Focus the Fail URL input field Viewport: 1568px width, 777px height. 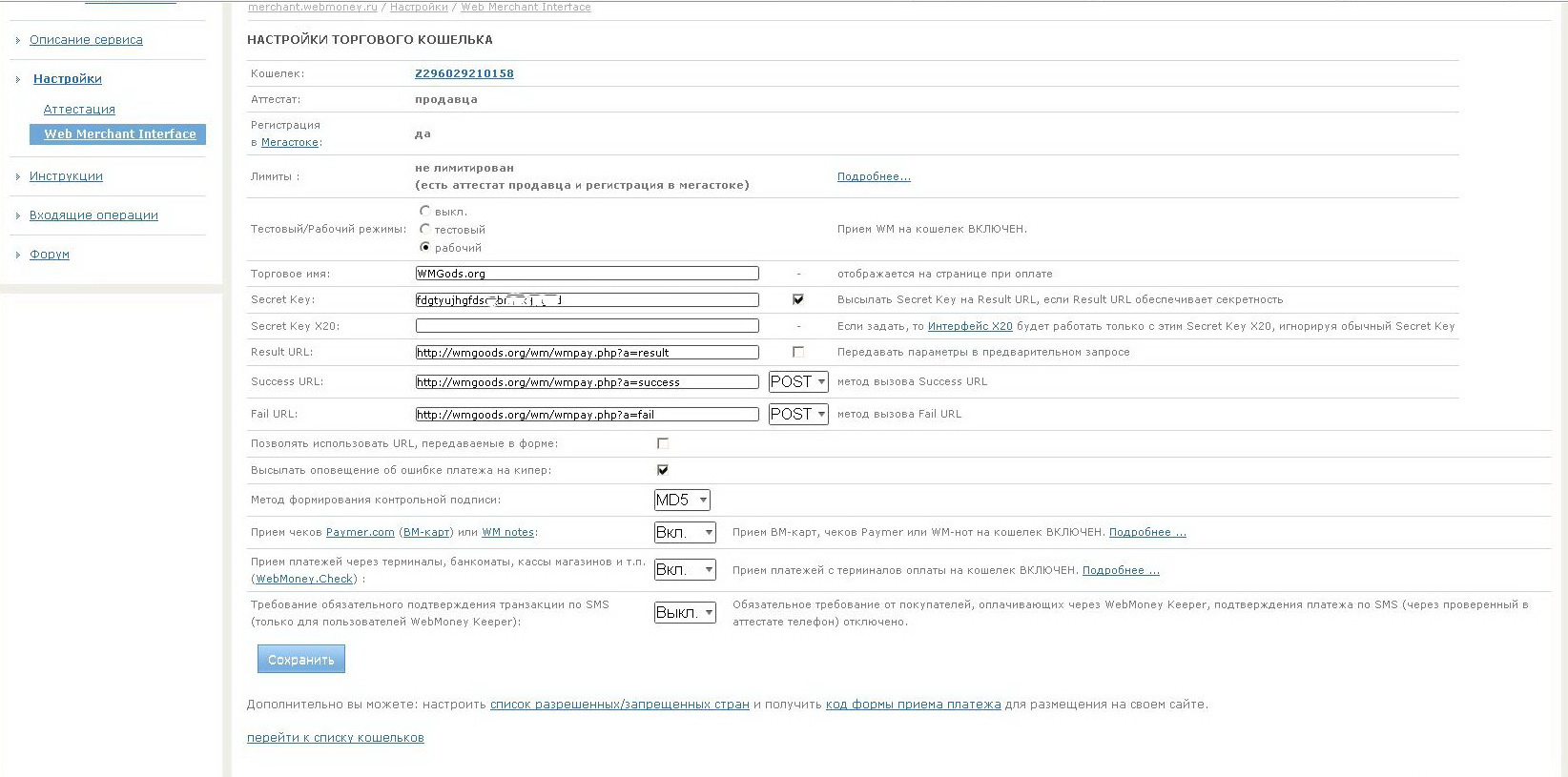click(x=587, y=415)
